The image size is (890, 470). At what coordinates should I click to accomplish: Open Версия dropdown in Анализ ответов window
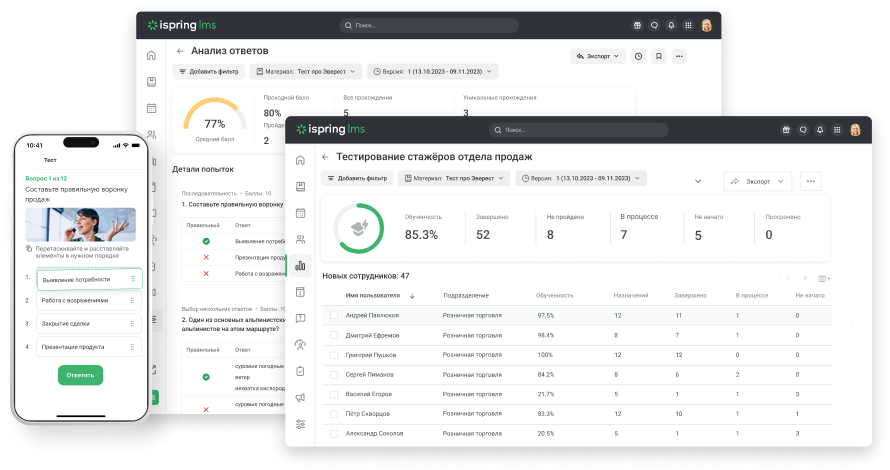click(x=432, y=72)
